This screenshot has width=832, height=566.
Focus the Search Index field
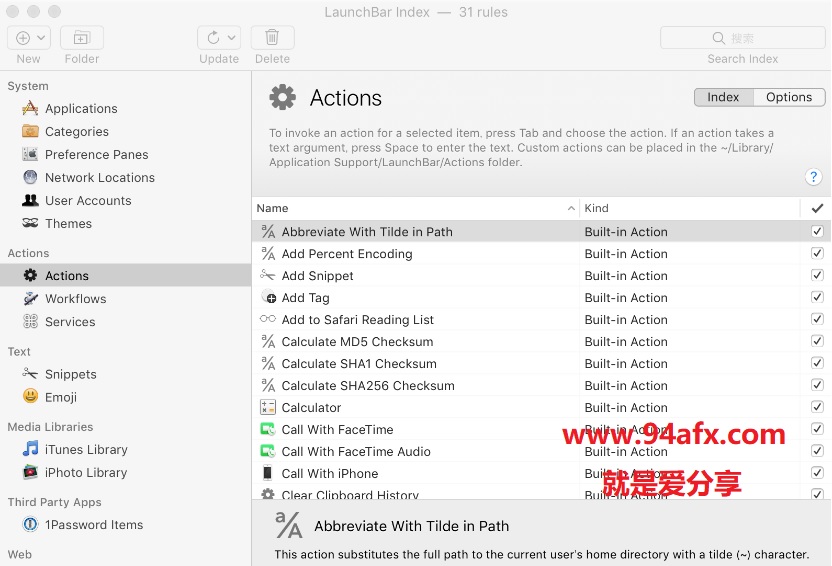click(742, 38)
